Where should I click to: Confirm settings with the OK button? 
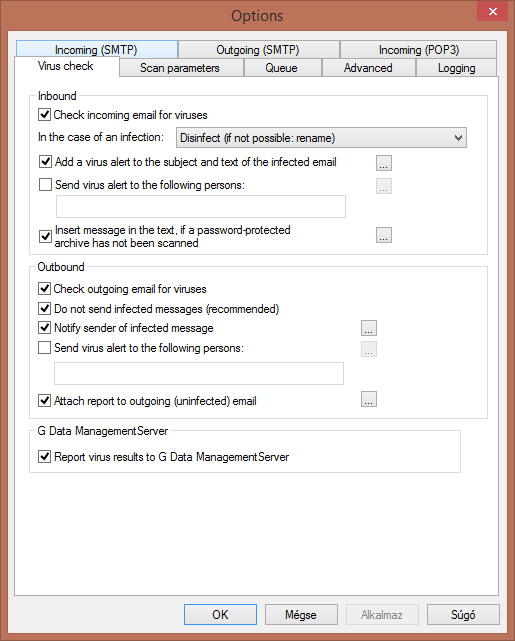pos(220,614)
